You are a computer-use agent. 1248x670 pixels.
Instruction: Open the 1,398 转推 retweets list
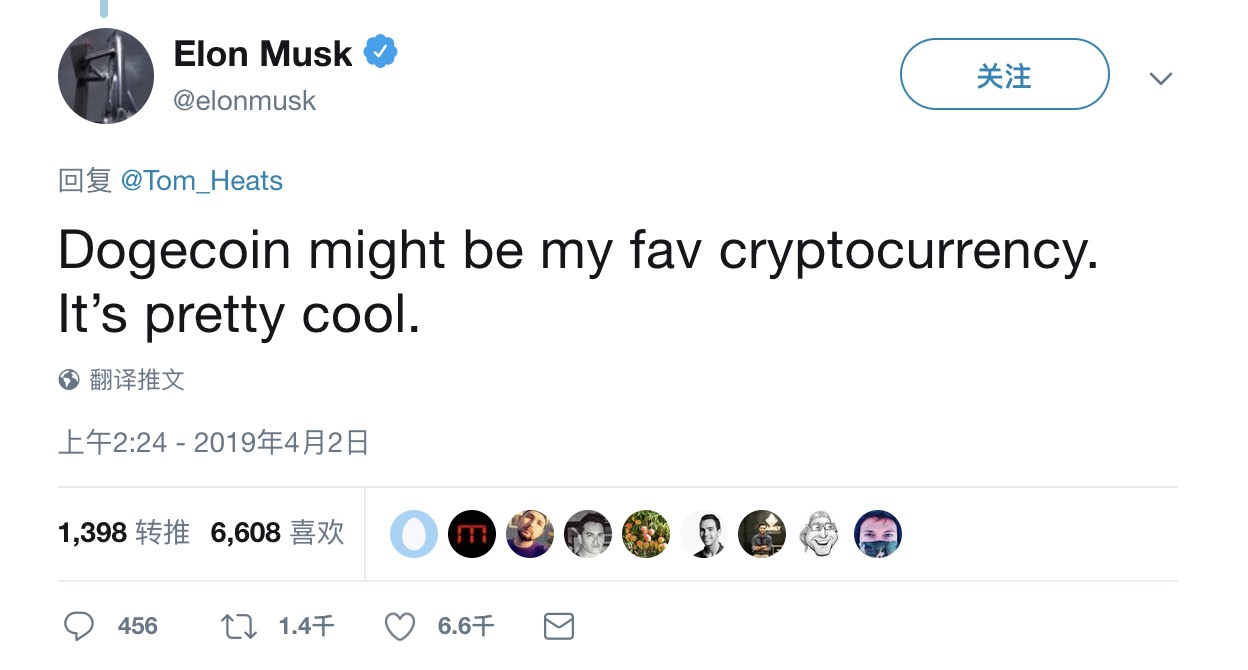[x=122, y=533]
